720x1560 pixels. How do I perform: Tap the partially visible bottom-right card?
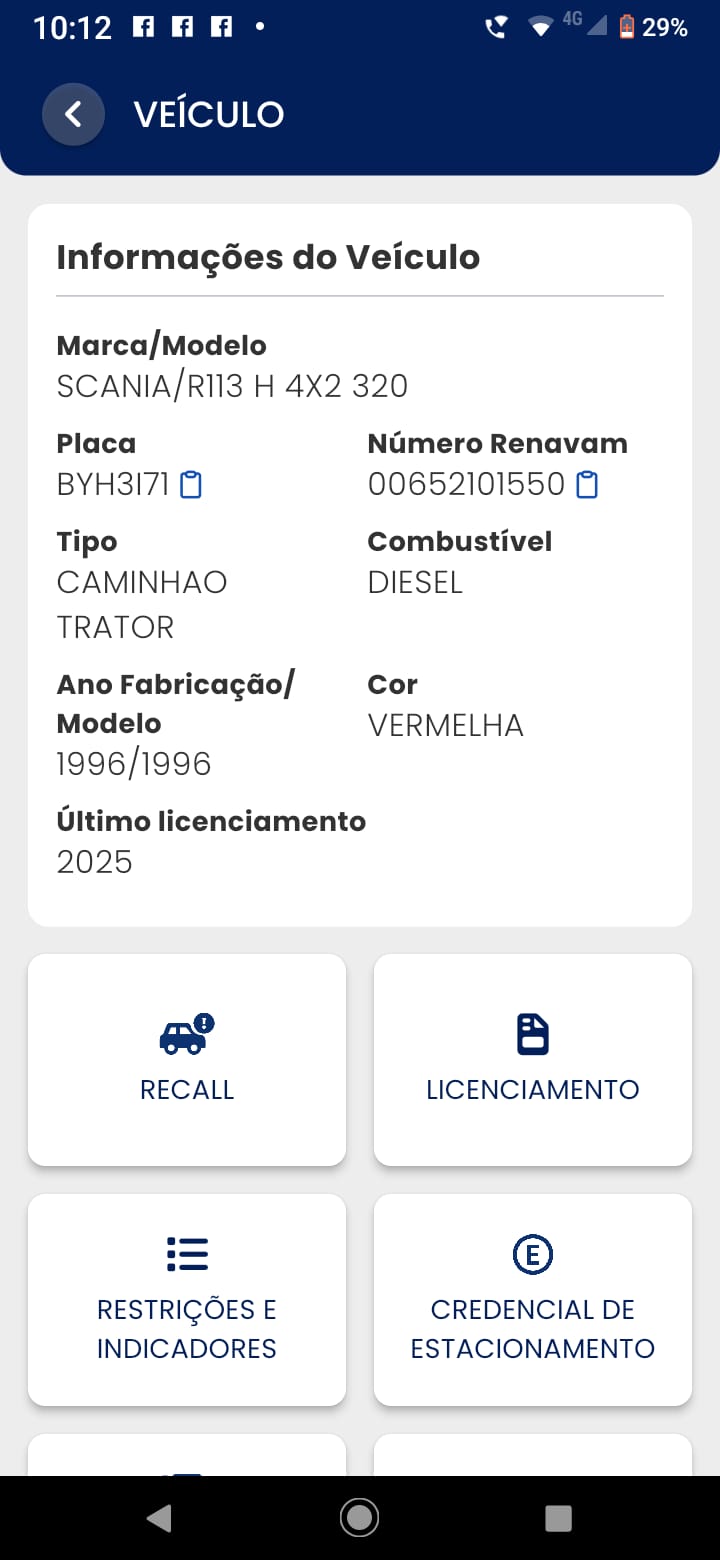coord(533,1455)
